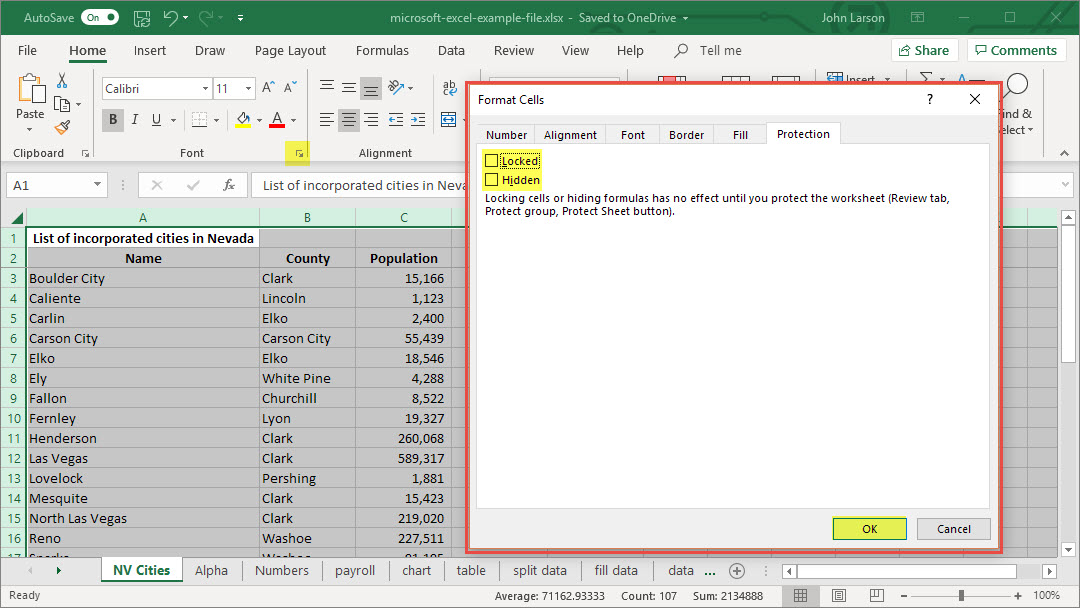Expand the font size dropdown
Screen dimensions: 1080x608
247,89
